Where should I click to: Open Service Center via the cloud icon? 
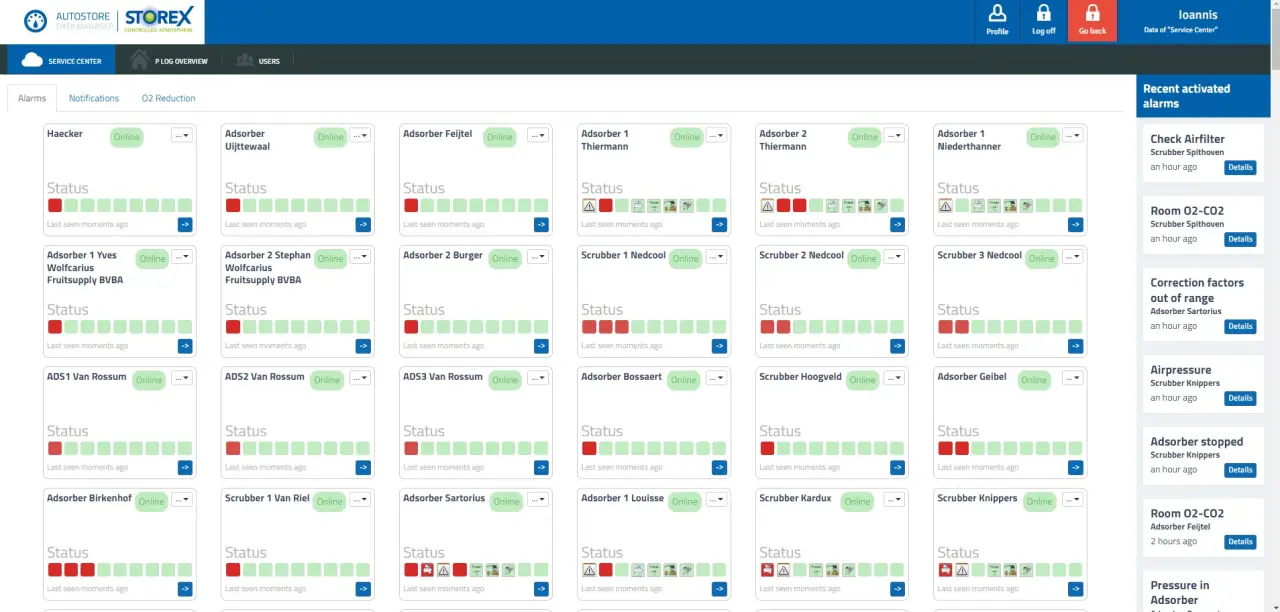tap(32, 60)
